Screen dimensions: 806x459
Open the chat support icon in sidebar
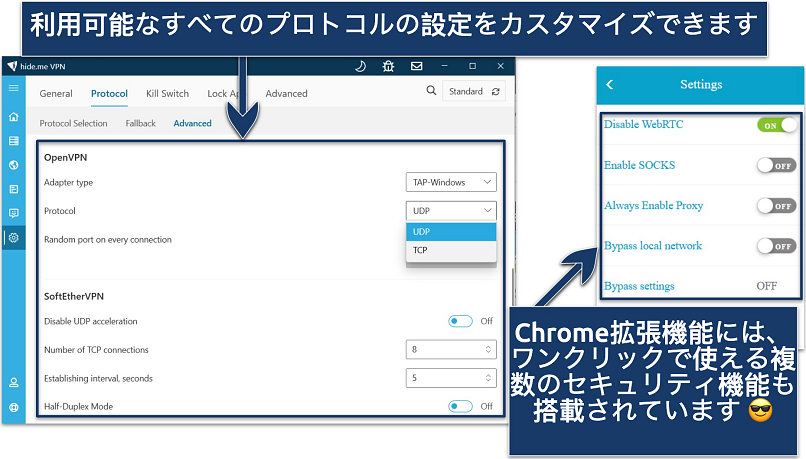pyautogui.click(x=14, y=213)
